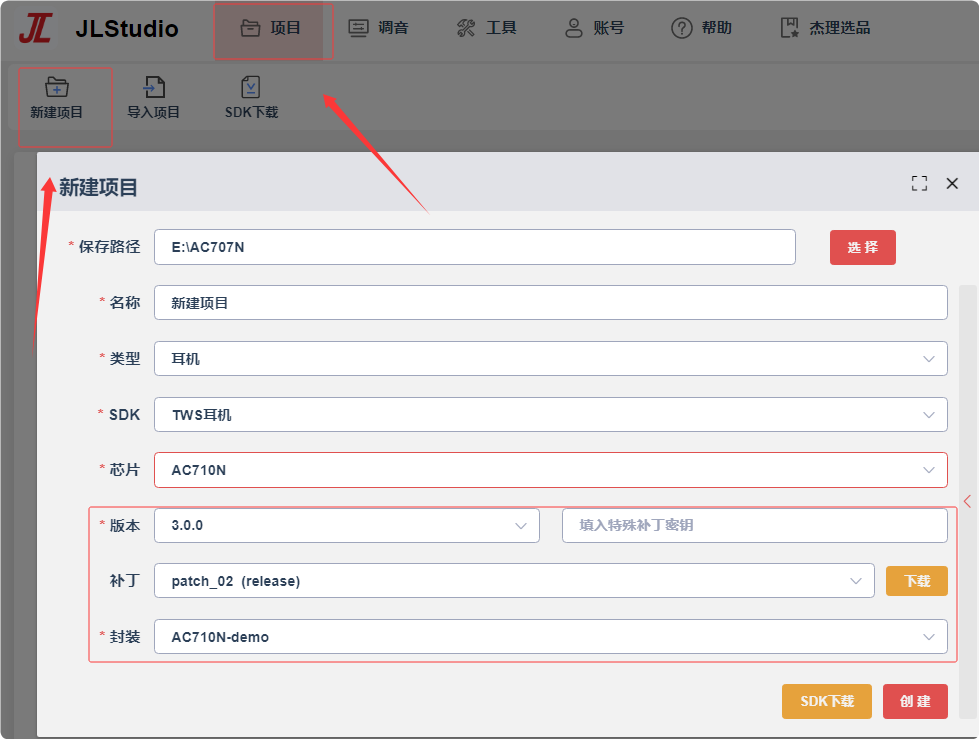Click the 填入特殊补丁密钥 input field
This screenshot has width=979, height=739.
point(755,526)
